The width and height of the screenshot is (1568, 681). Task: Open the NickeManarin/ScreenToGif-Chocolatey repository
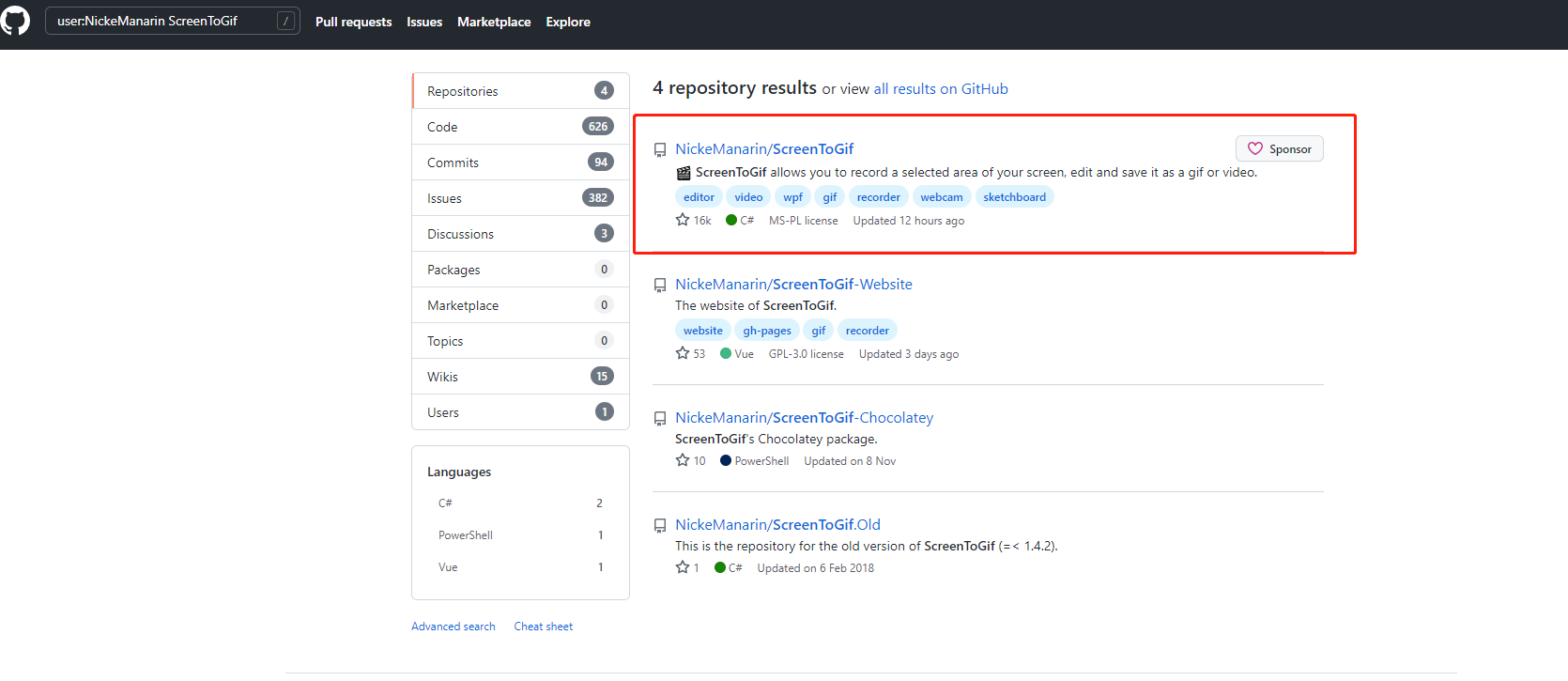point(804,418)
